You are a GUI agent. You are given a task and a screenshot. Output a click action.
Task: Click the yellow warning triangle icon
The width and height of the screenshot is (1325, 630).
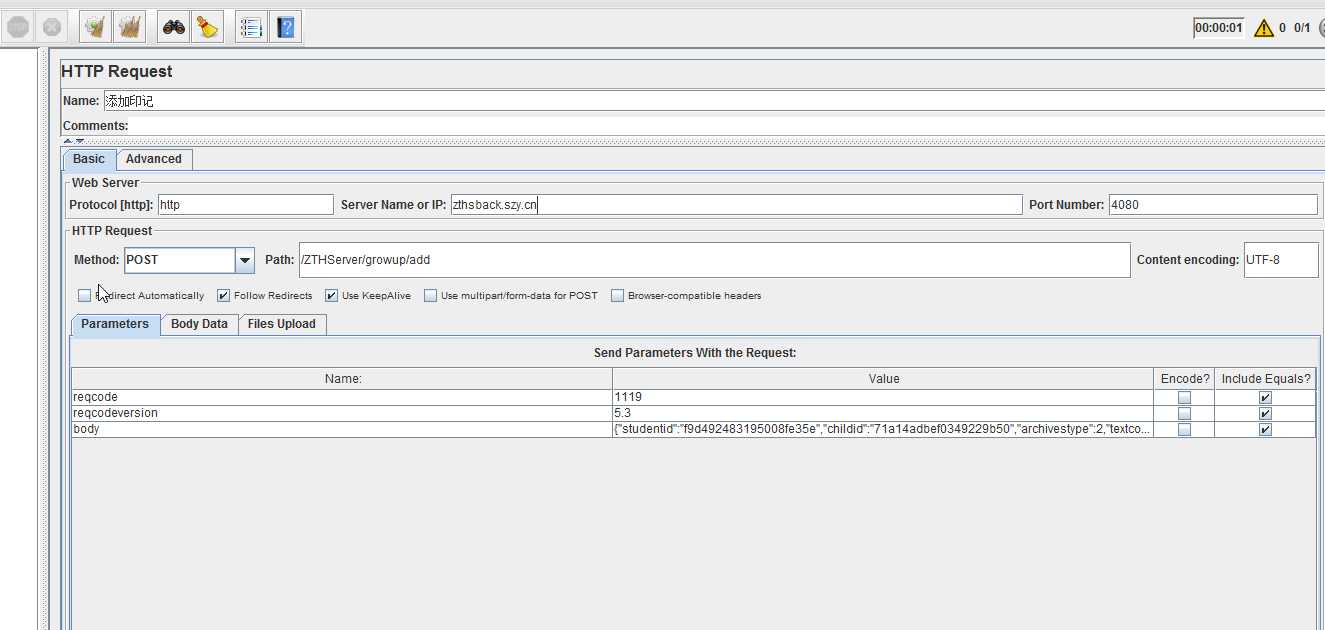[x=1264, y=28]
